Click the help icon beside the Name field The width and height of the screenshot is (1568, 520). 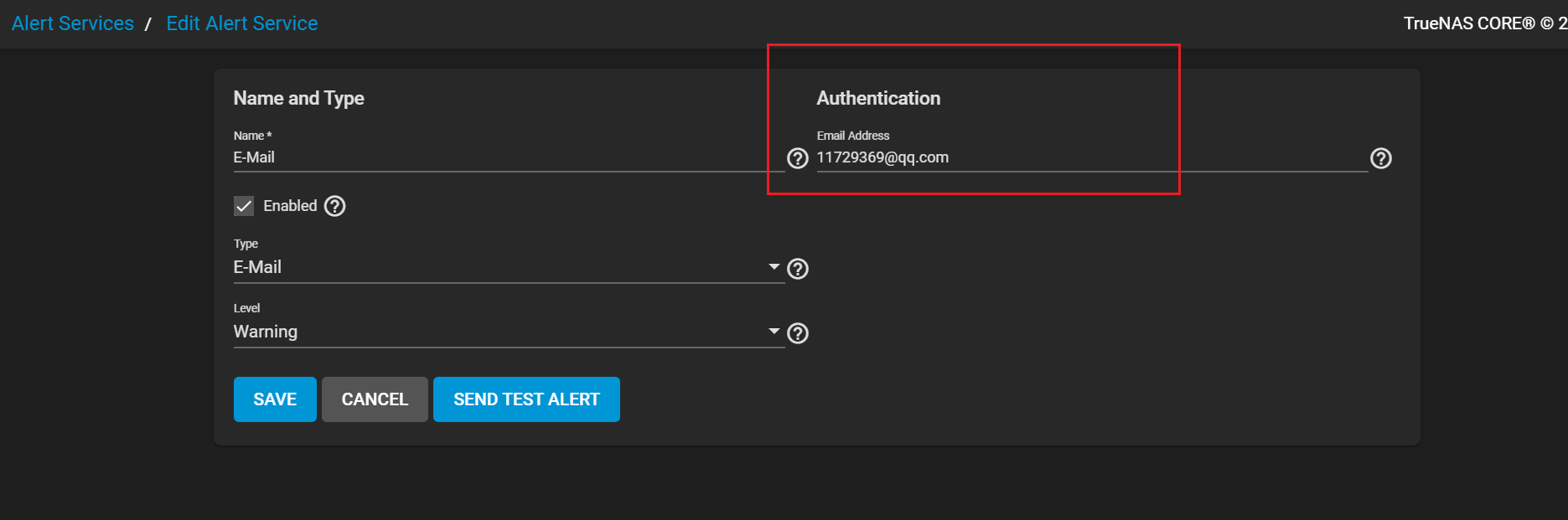click(797, 158)
